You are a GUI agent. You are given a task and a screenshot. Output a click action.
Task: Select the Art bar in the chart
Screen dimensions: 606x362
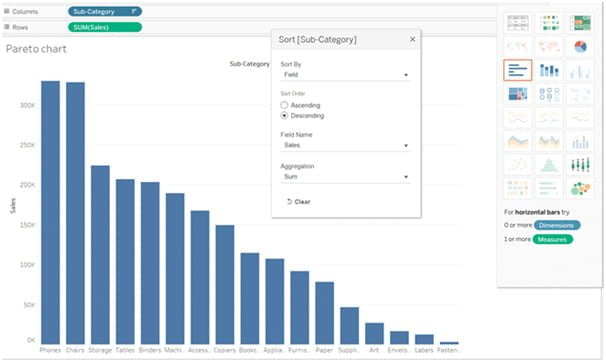point(374,333)
